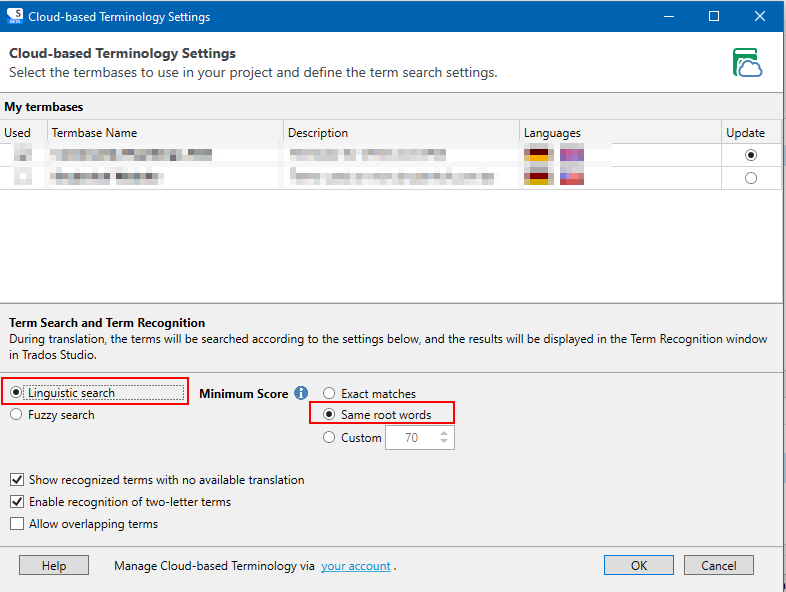The image size is (786, 592).
Task: Click the Minimum Score info icon
Action: click(301, 393)
